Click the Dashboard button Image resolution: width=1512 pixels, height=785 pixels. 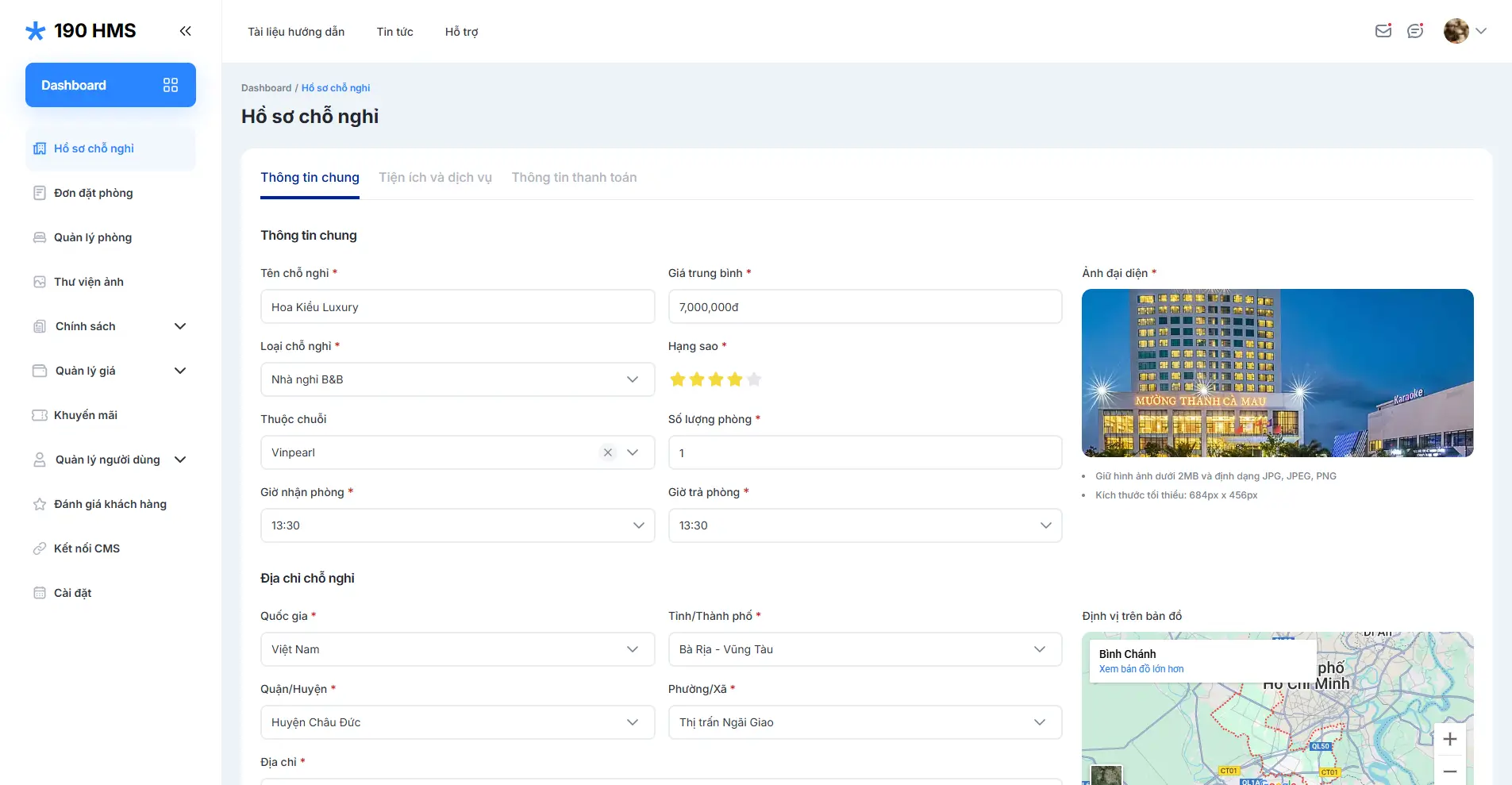(110, 85)
